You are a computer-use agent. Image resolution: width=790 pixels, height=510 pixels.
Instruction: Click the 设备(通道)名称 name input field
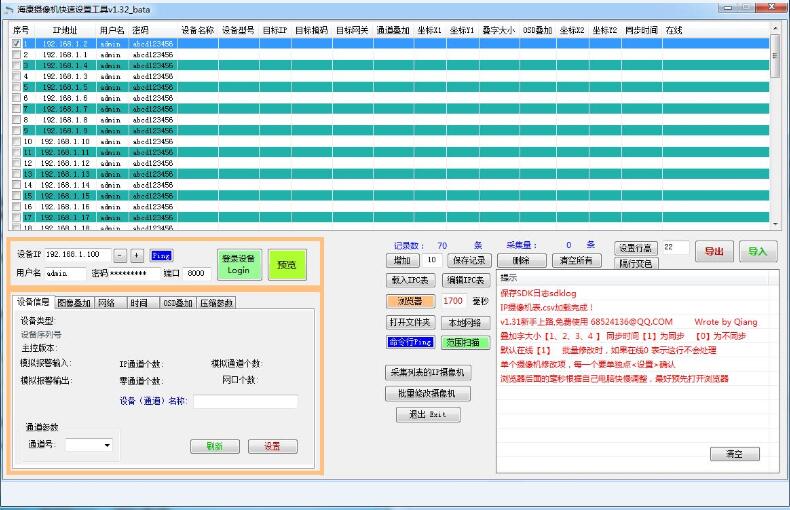coord(245,401)
